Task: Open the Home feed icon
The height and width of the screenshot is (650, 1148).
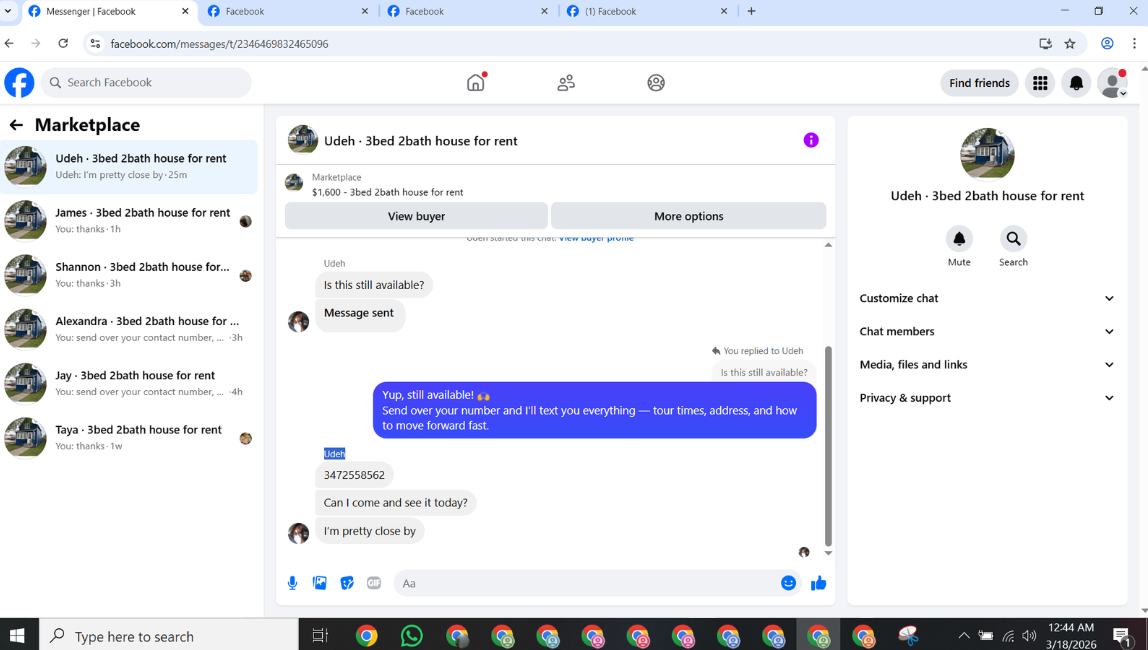Action: [x=476, y=83]
